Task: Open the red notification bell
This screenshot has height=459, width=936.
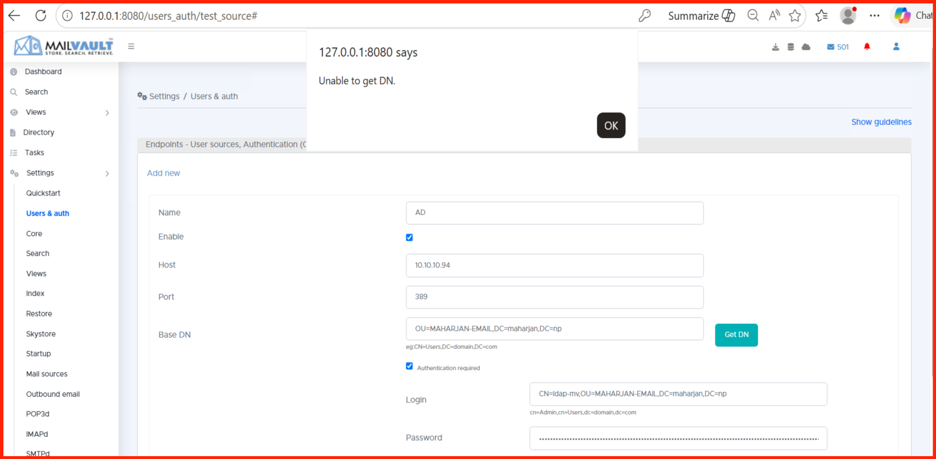Action: click(x=867, y=47)
